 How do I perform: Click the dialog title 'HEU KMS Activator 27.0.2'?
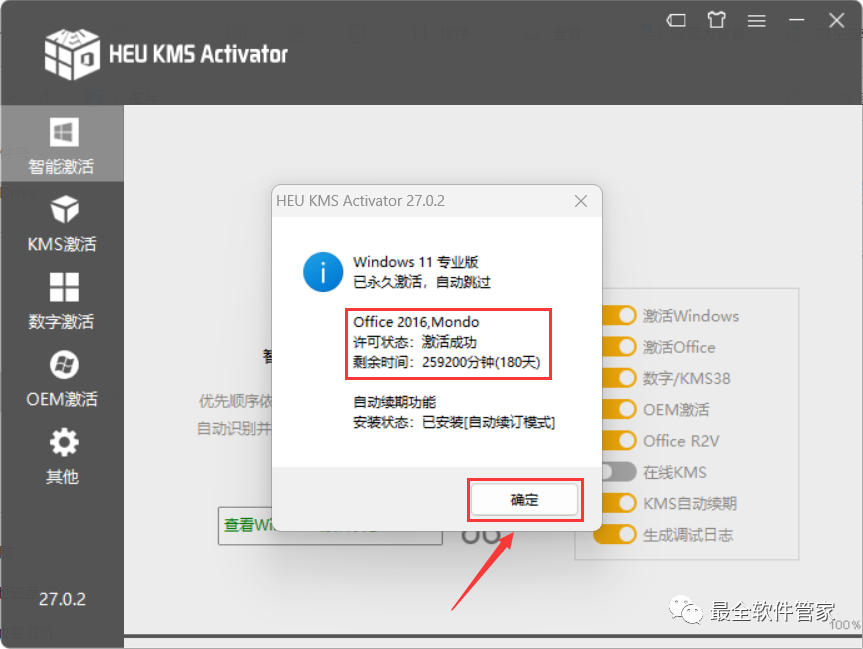tap(361, 201)
